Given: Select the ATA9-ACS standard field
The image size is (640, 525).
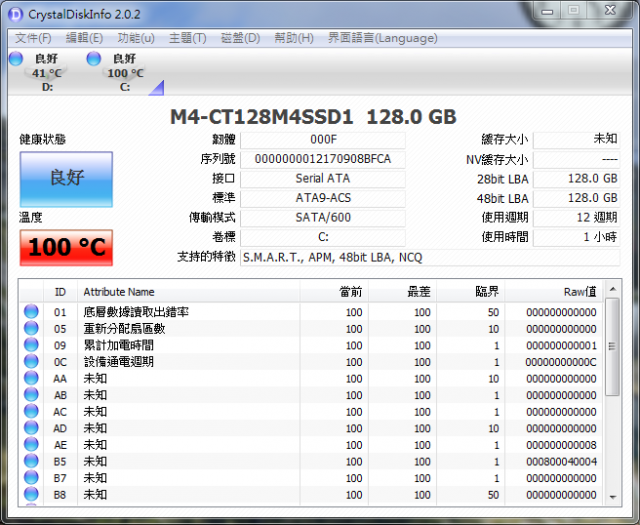Looking at the screenshot, I should tap(323, 198).
